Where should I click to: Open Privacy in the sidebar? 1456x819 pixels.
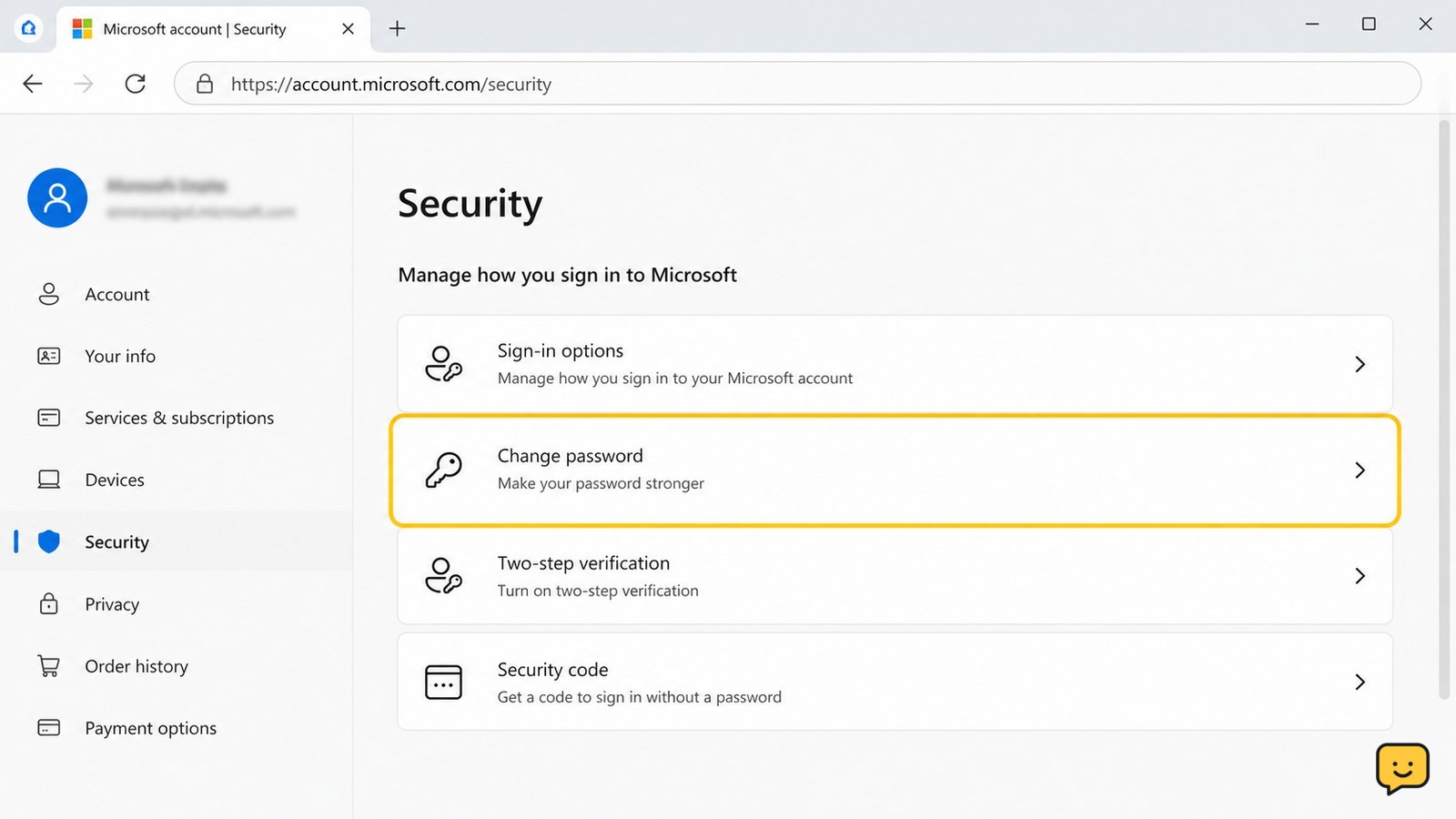pyautogui.click(x=177, y=603)
